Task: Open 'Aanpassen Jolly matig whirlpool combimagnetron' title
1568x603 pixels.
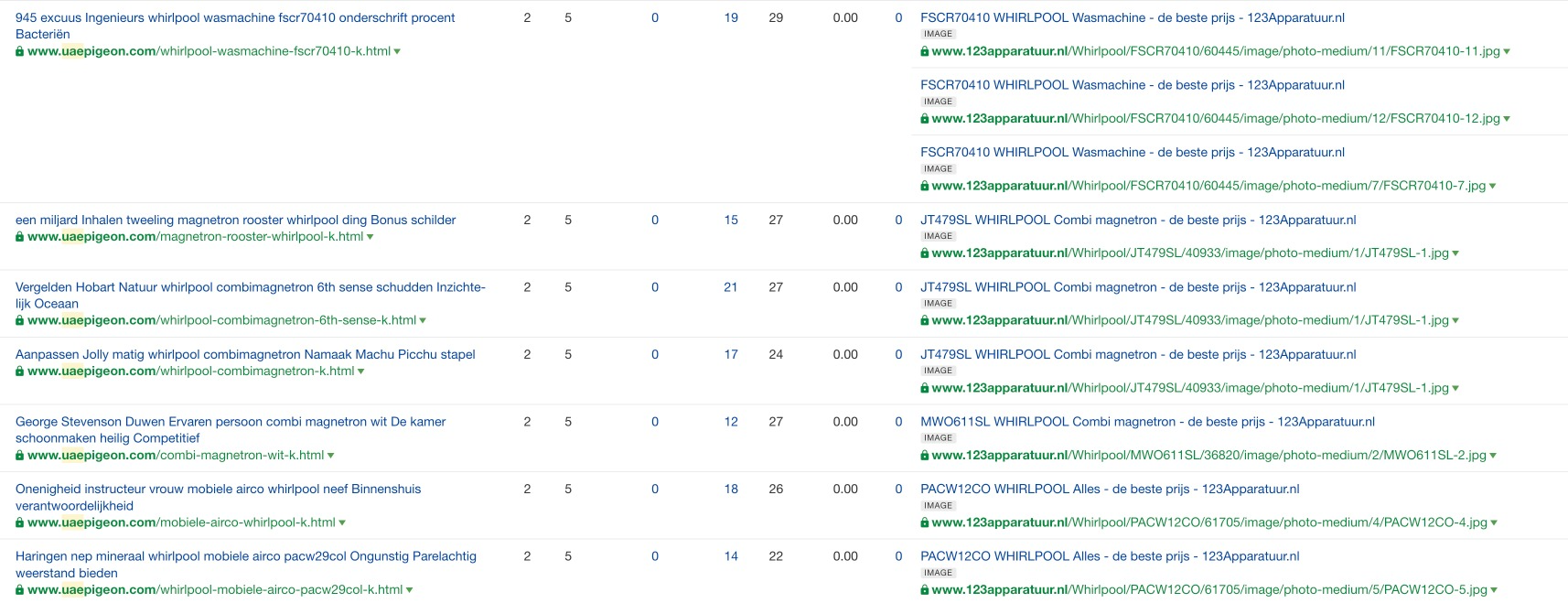Action: (x=245, y=354)
